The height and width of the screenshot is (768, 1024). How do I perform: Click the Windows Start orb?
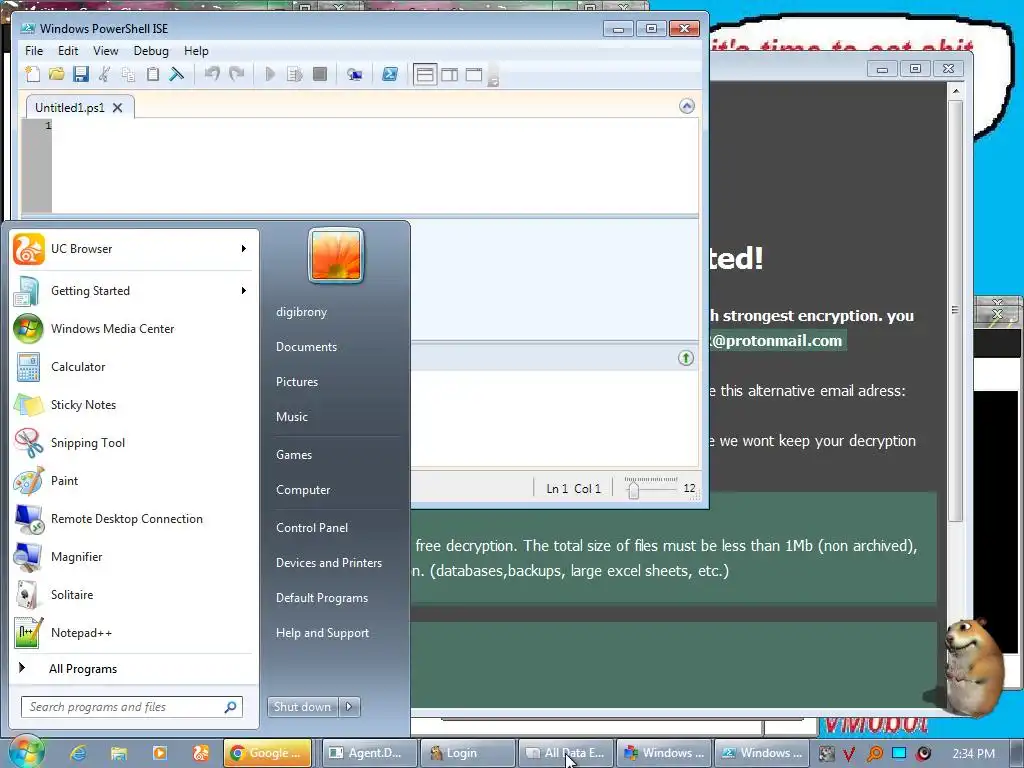coord(26,752)
